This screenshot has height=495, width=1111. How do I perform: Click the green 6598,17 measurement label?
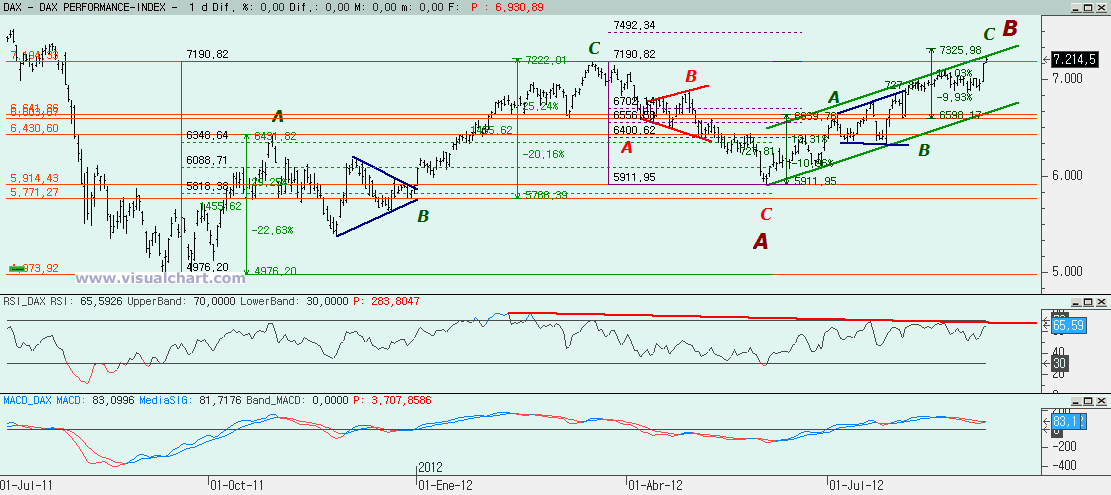point(960,114)
